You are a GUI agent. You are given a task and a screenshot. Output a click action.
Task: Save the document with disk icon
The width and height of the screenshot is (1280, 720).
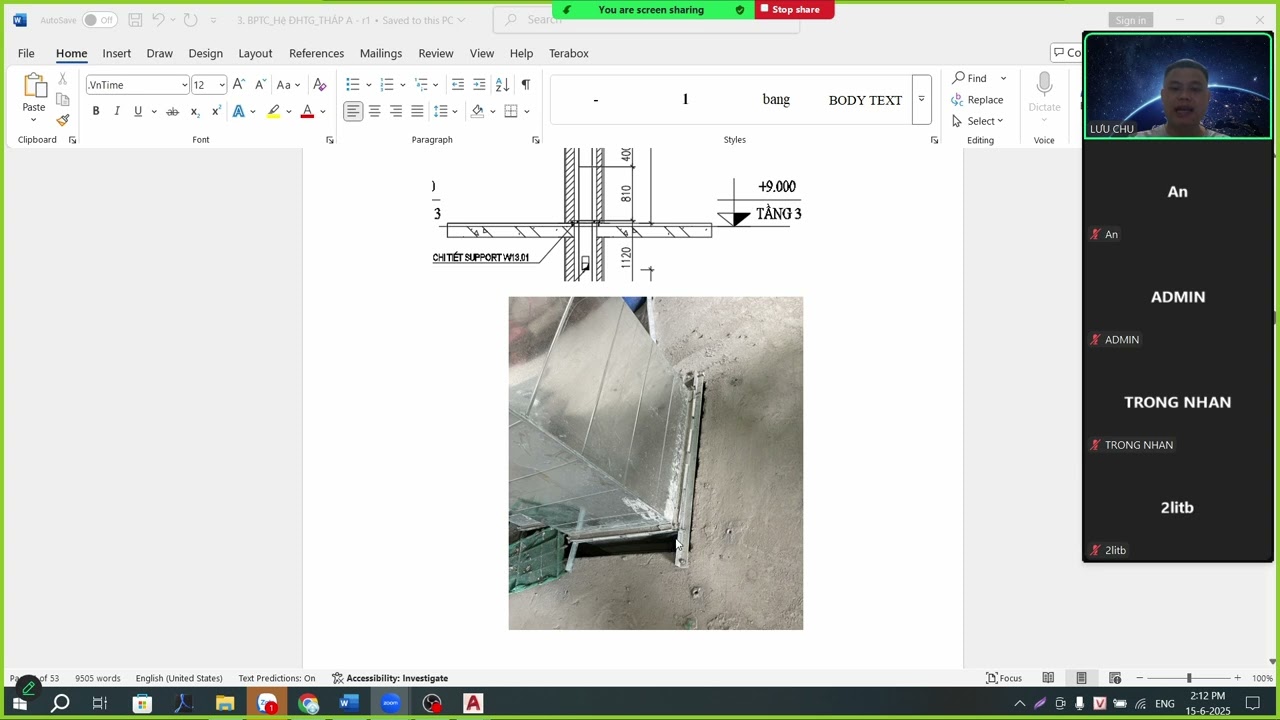(135, 20)
